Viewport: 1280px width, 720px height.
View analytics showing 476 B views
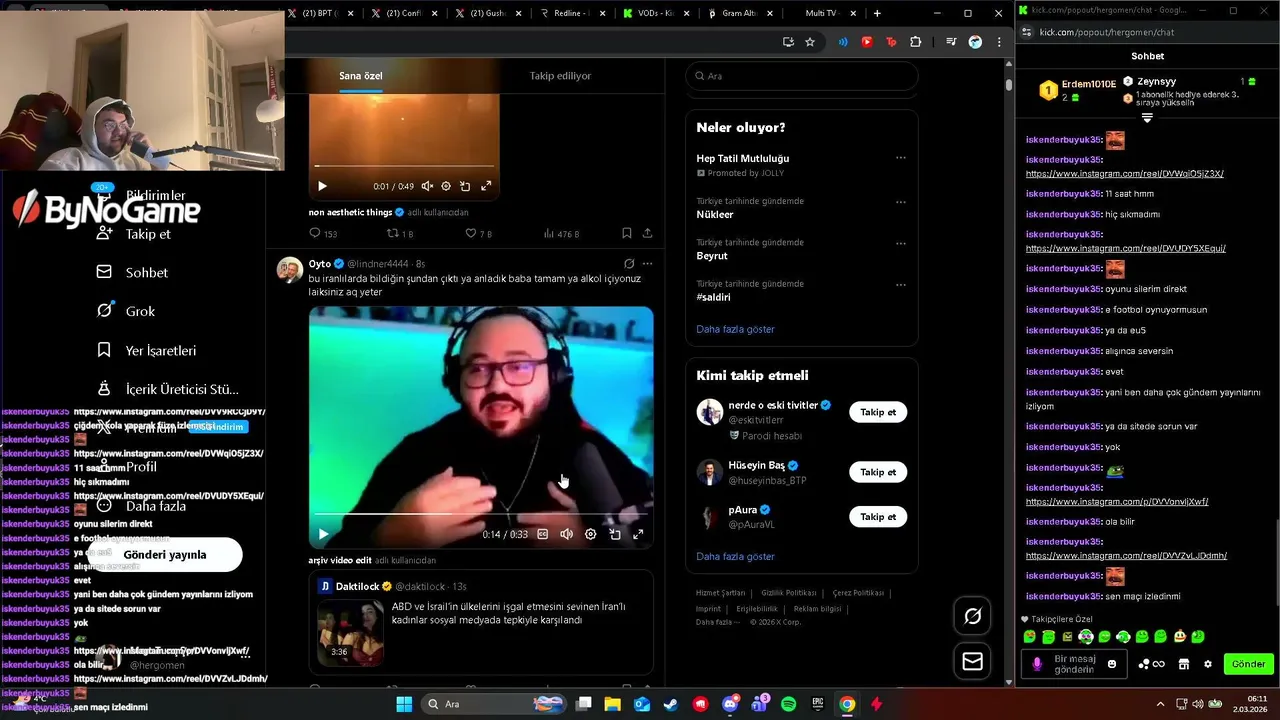point(561,233)
